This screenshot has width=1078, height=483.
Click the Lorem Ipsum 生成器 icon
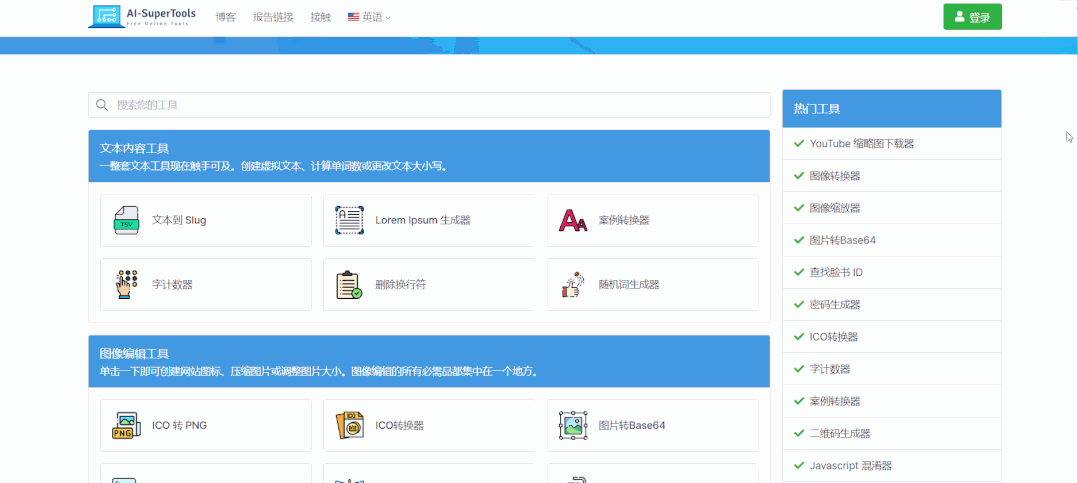[x=349, y=221]
